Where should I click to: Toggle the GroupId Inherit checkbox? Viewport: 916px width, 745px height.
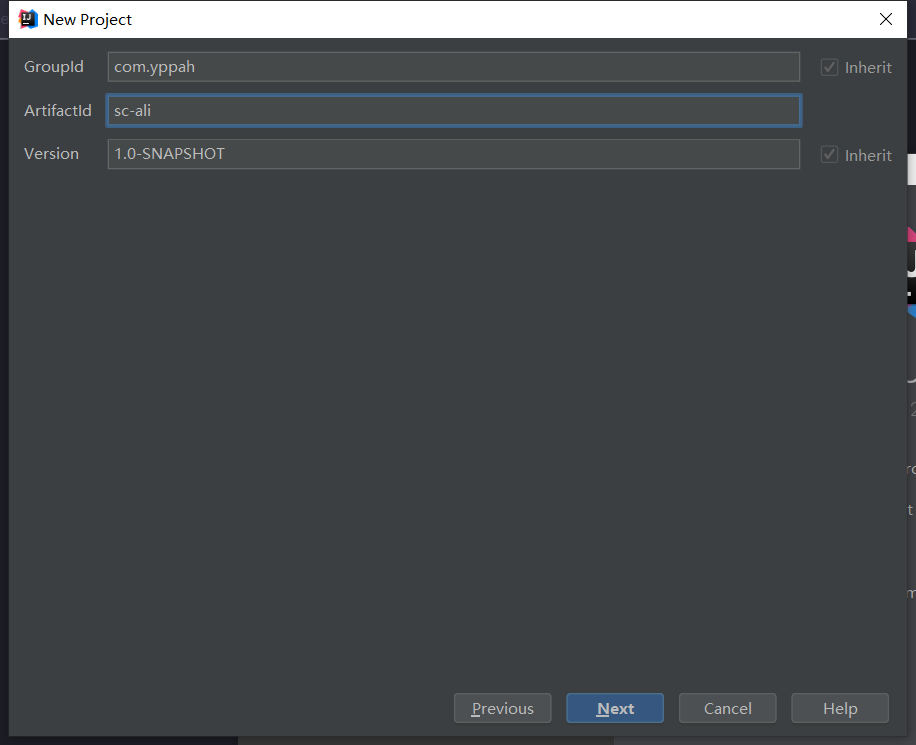[829, 67]
